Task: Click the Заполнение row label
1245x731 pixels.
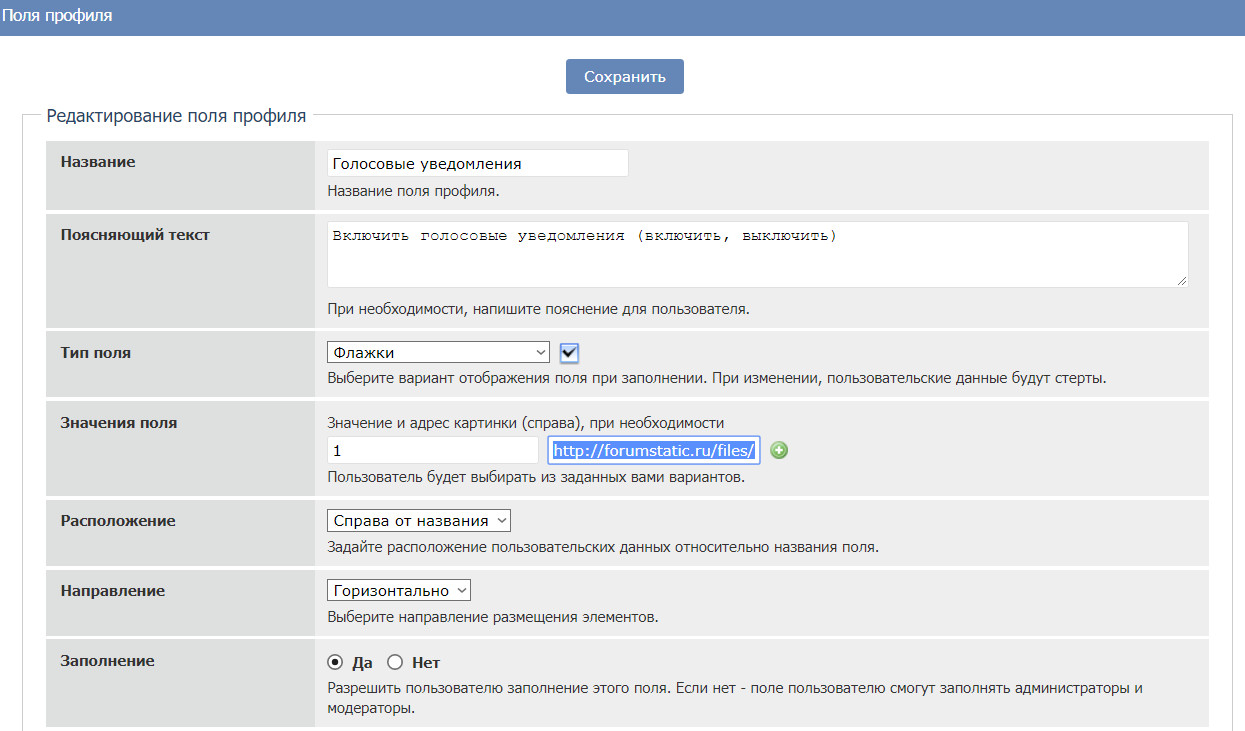Action: 108,661
